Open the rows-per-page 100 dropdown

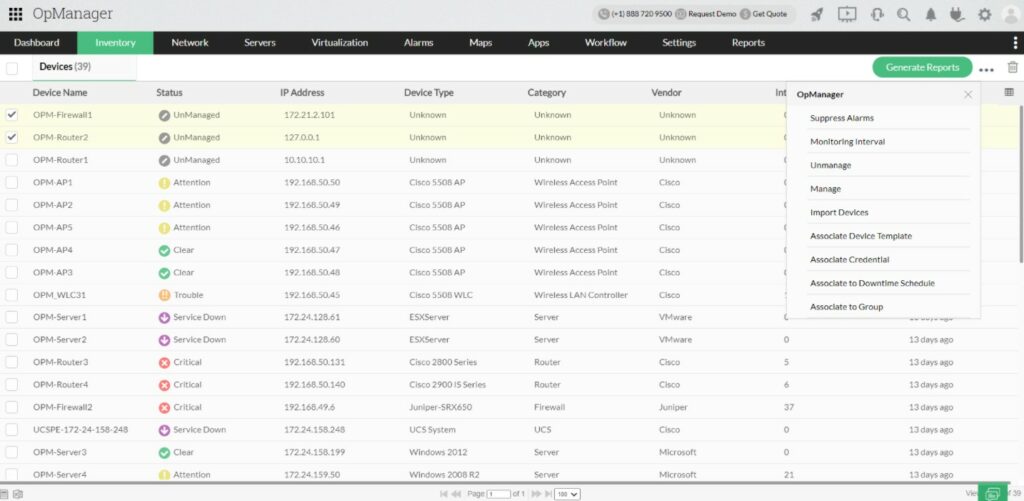point(567,494)
